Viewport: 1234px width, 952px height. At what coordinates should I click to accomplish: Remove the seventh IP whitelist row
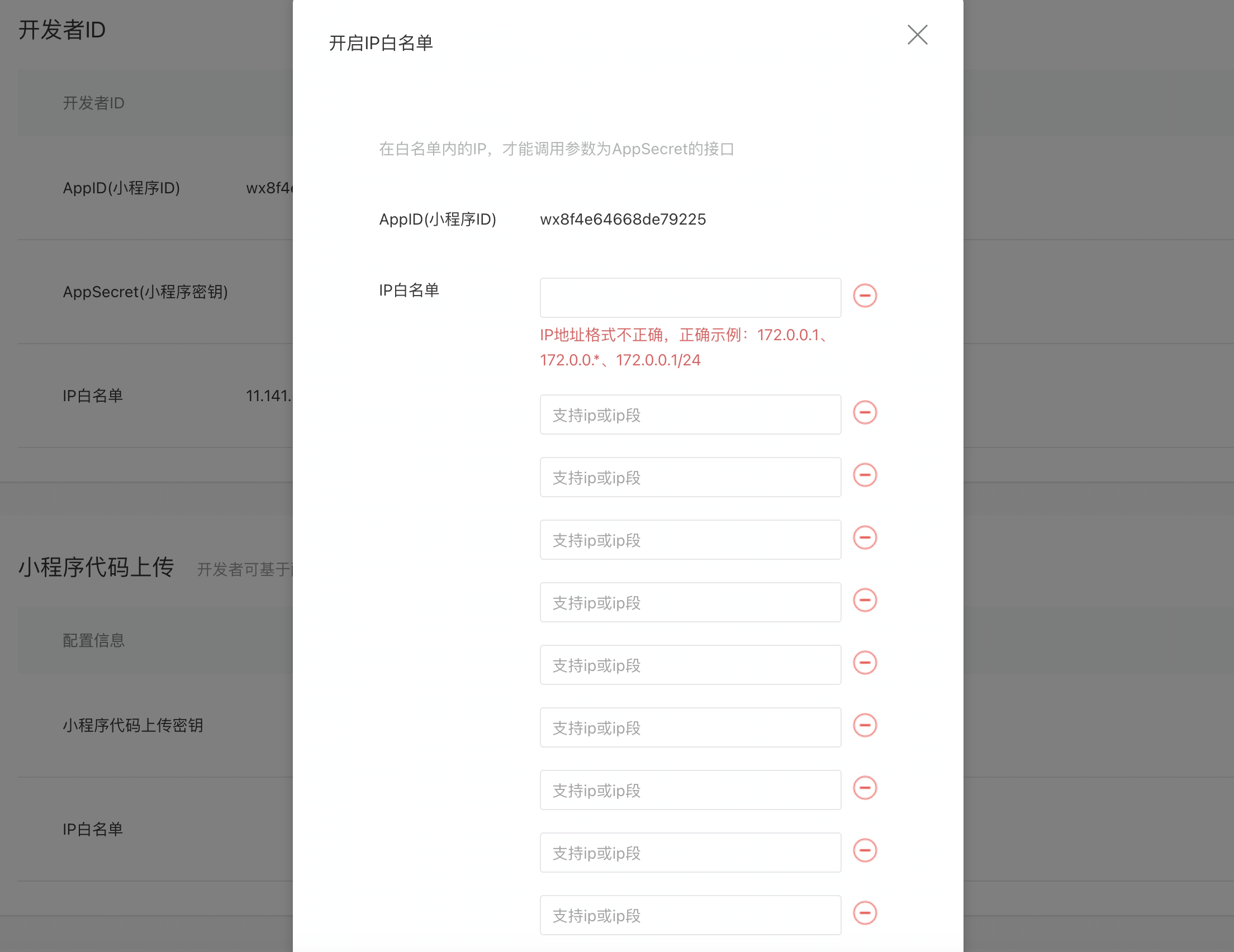coord(865,725)
